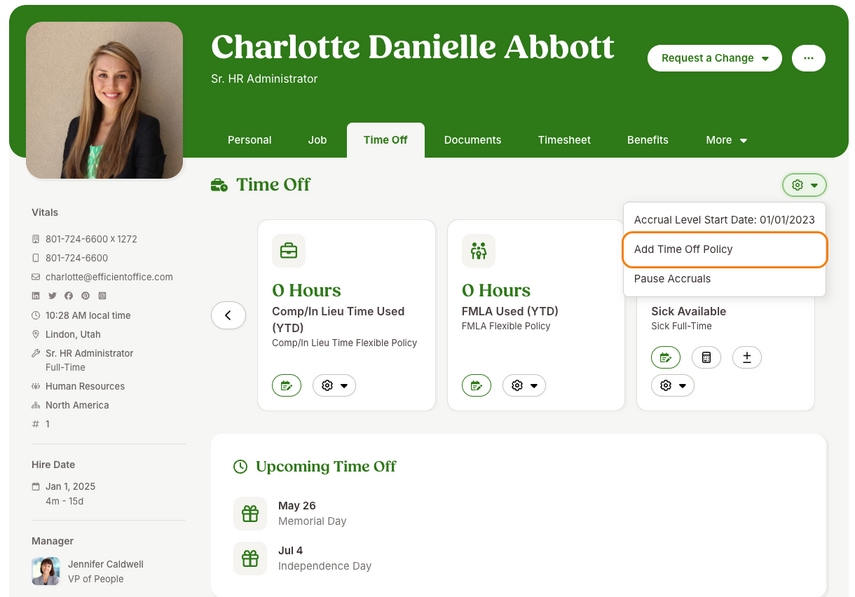Select the Time Off tab
Image resolution: width=855 pixels, height=597 pixels.
click(x=386, y=140)
